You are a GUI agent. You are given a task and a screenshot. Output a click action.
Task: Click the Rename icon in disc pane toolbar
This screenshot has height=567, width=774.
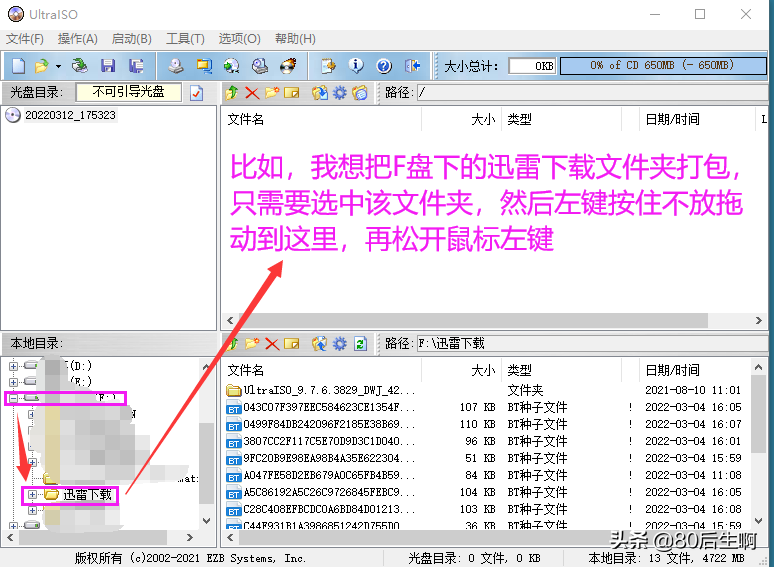[x=292, y=93]
